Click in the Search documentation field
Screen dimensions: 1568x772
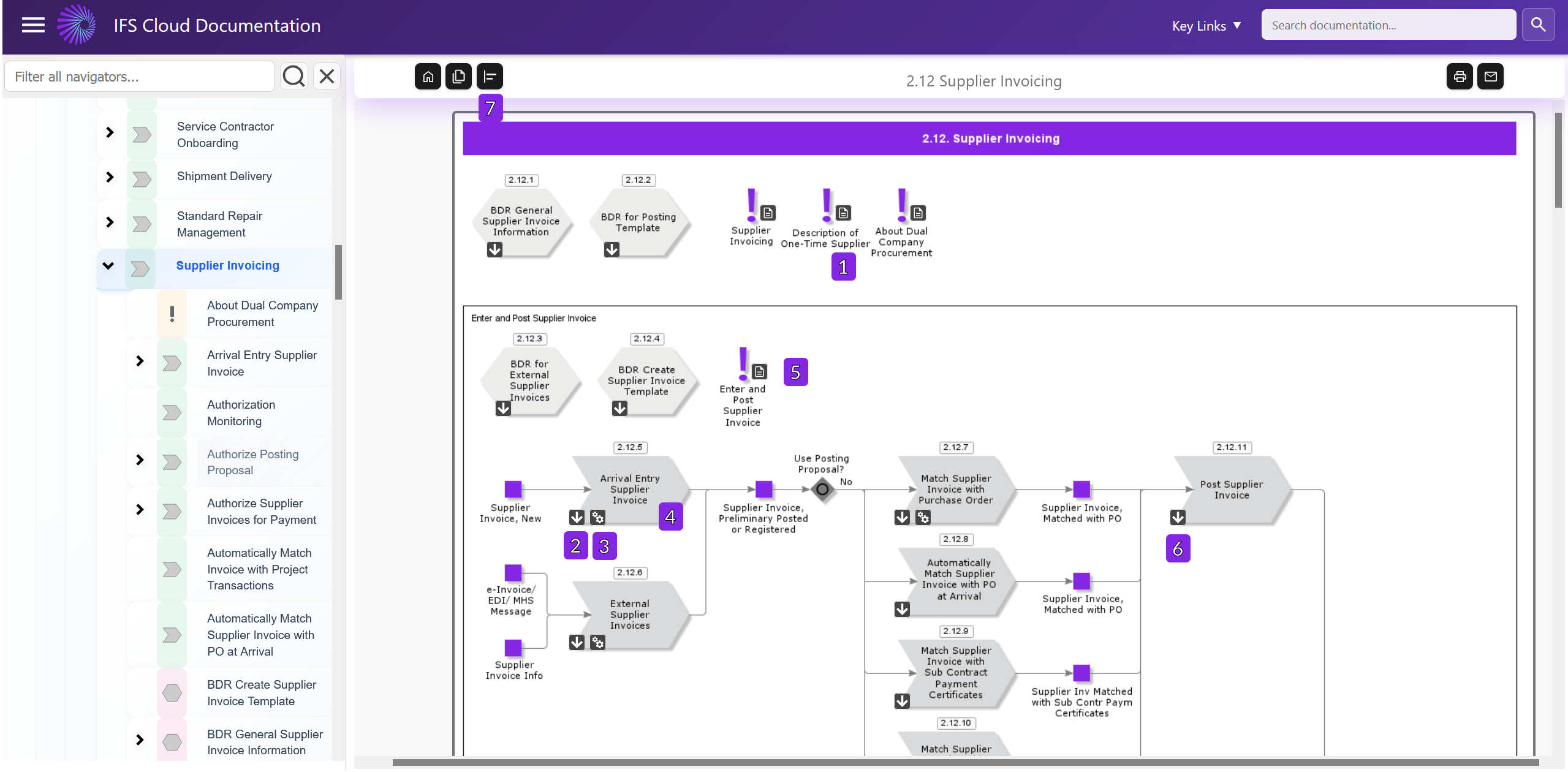click(1388, 25)
